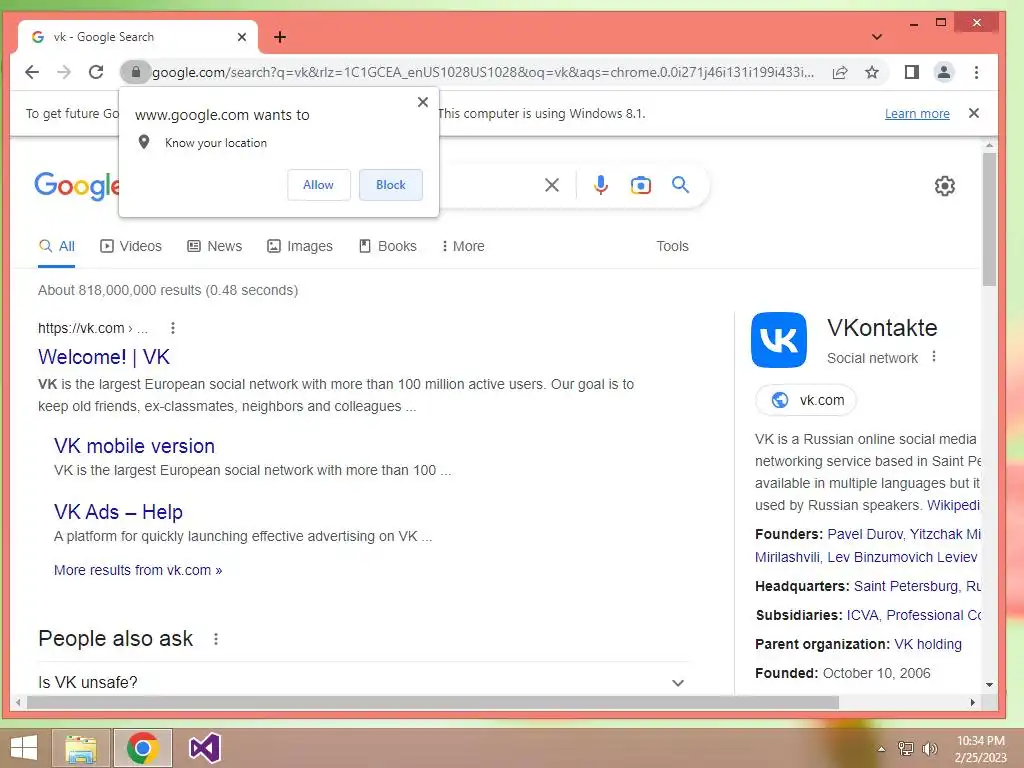Open the search Tools options
Image resolution: width=1024 pixels, height=768 pixels.
coord(672,246)
